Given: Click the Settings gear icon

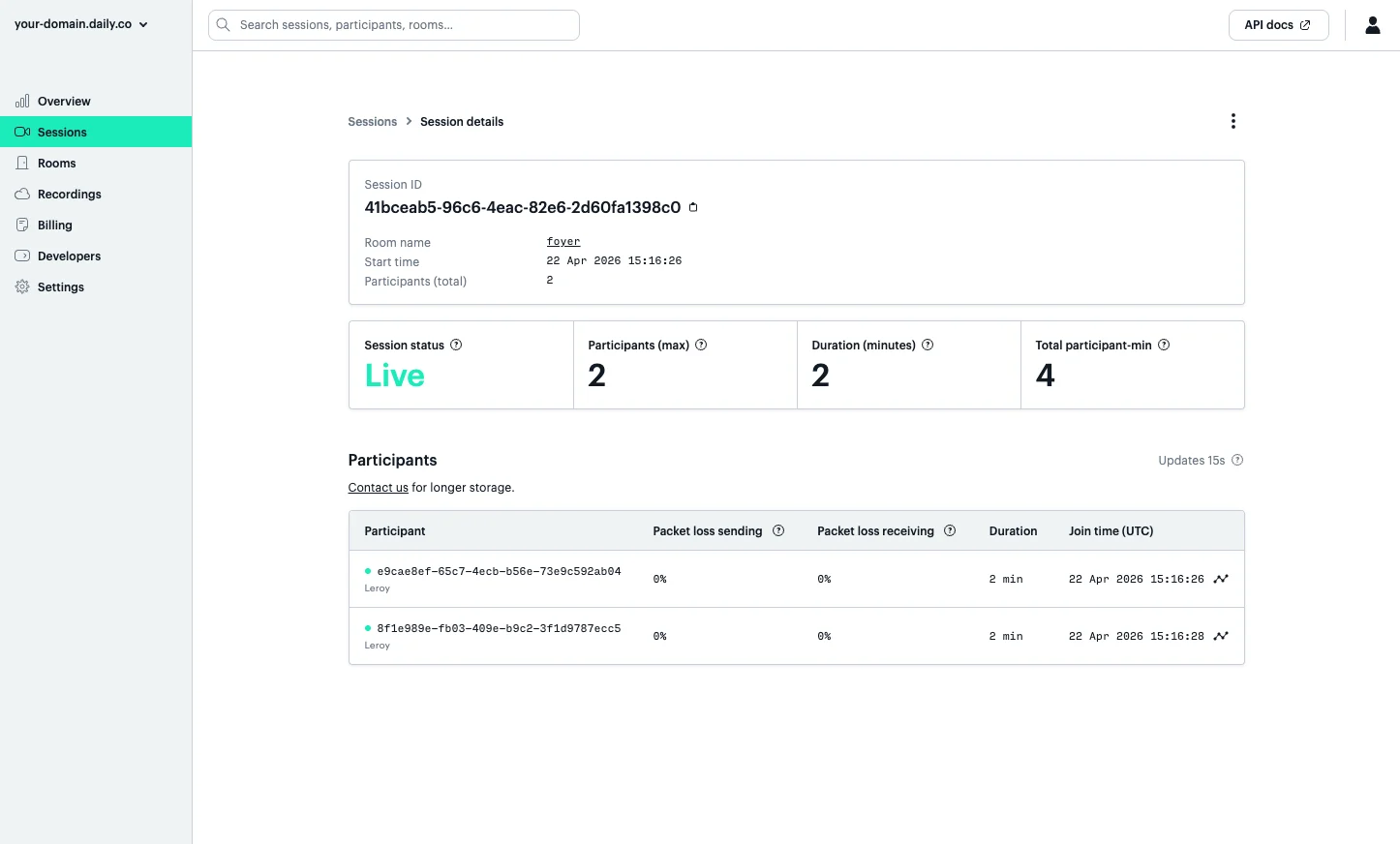Looking at the screenshot, I should [x=22, y=286].
